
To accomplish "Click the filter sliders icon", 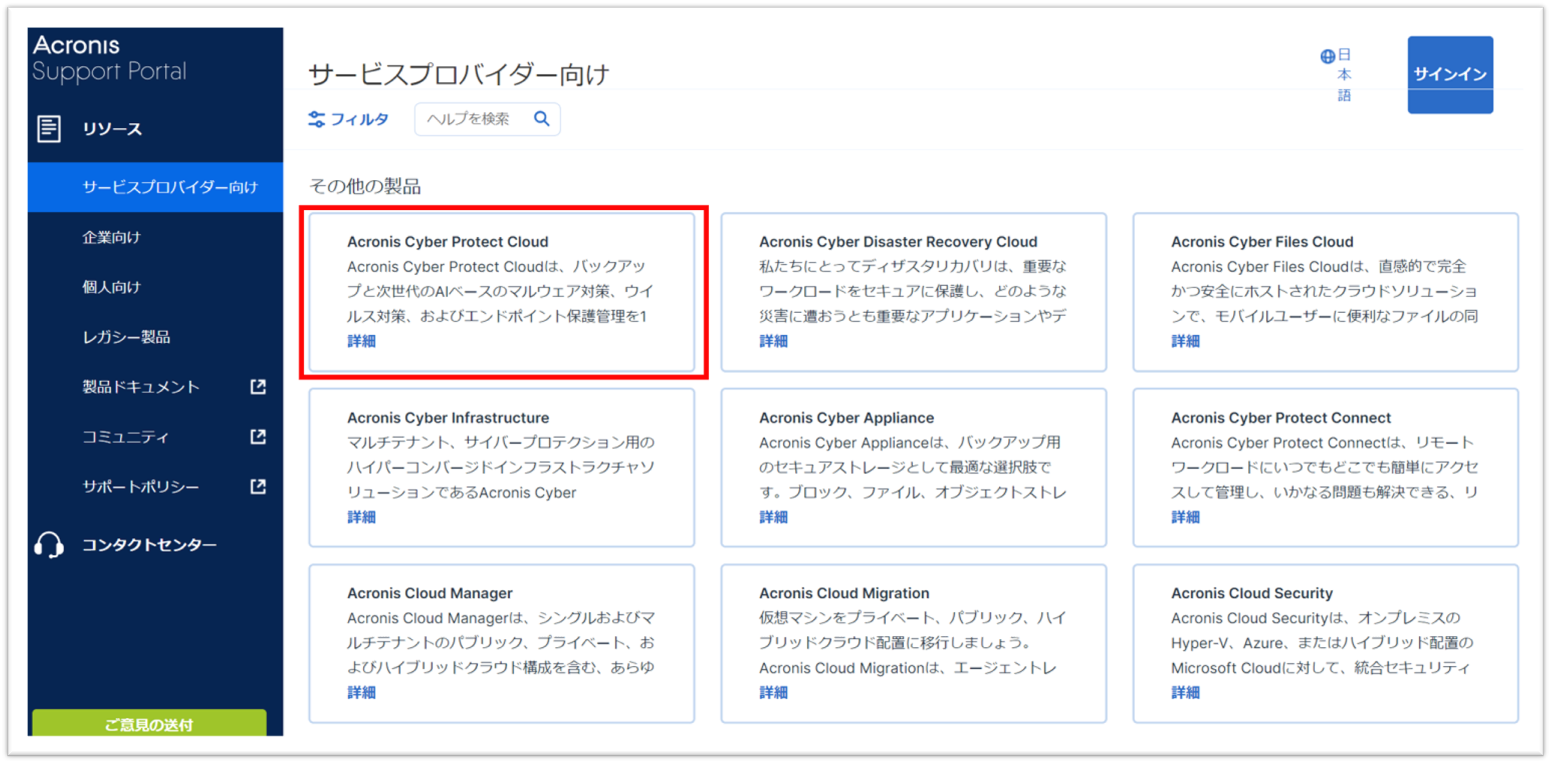I will (317, 119).
